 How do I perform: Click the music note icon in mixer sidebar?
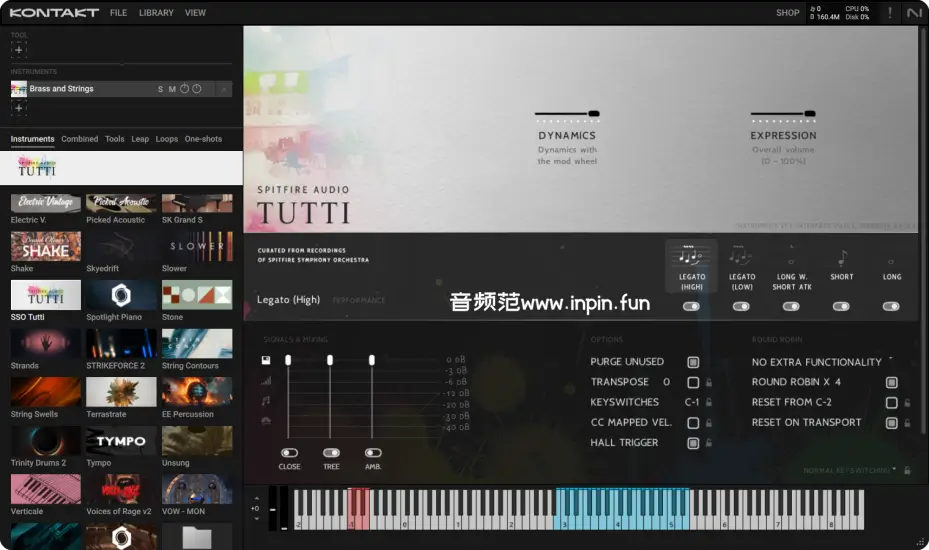pos(266,401)
